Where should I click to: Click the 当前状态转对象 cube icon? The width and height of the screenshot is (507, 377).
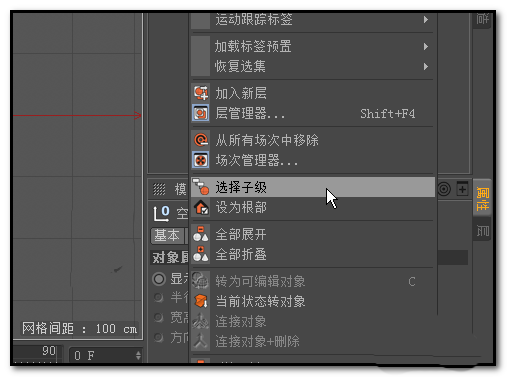[x=201, y=301]
